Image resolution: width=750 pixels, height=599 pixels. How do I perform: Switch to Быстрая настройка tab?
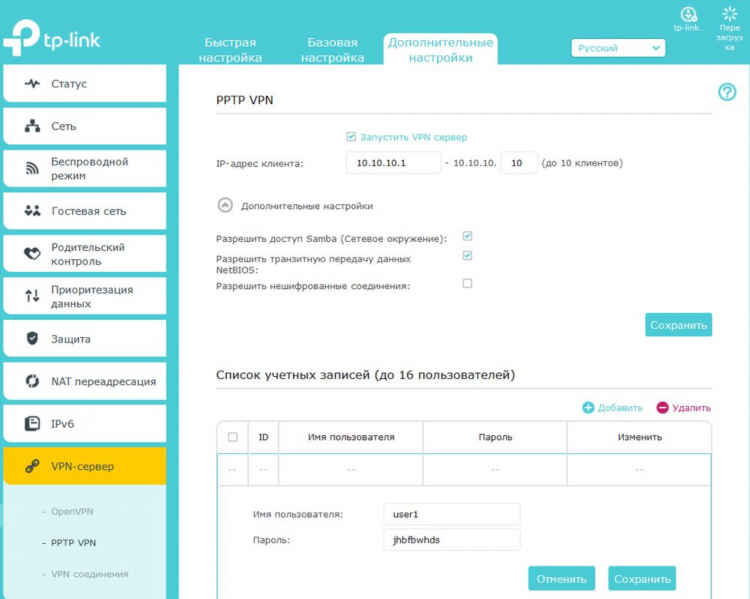230,50
